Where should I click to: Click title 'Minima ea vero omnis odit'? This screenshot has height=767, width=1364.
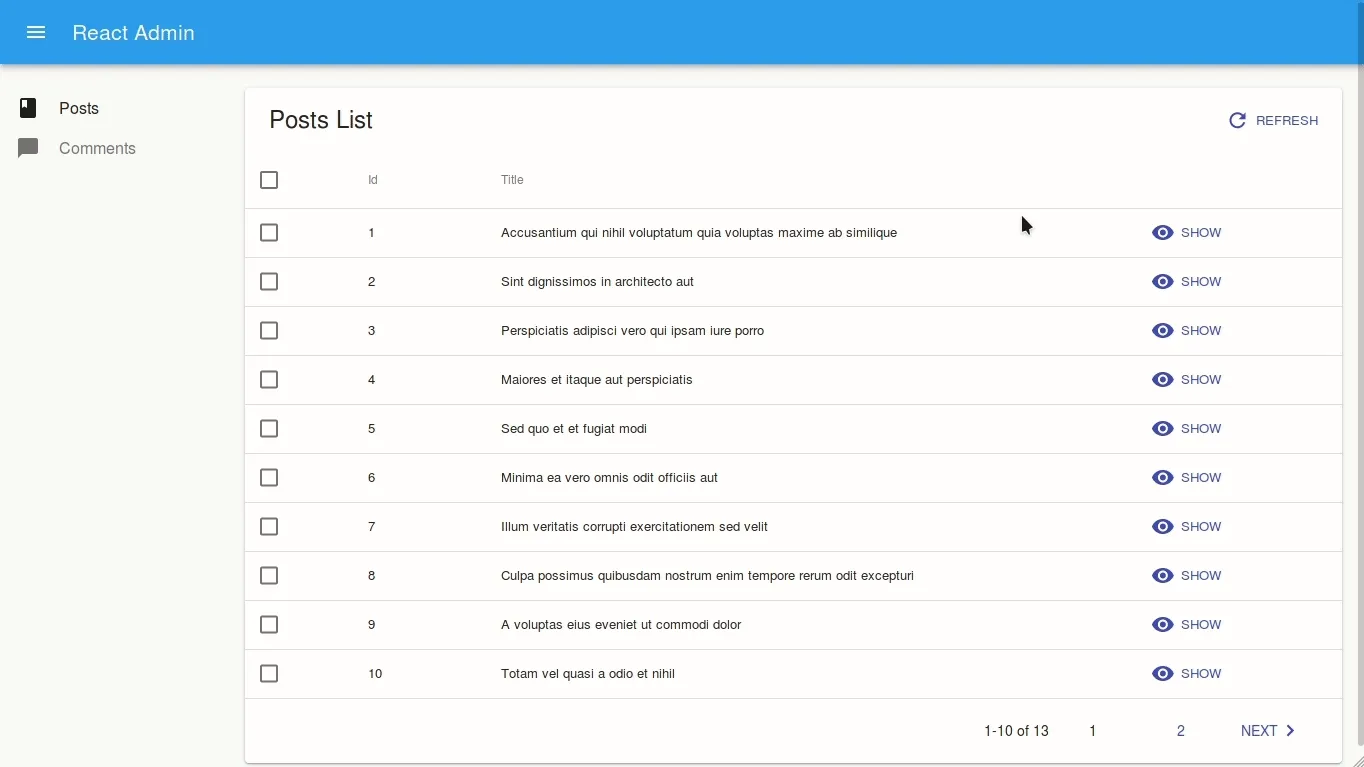(609, 478)
